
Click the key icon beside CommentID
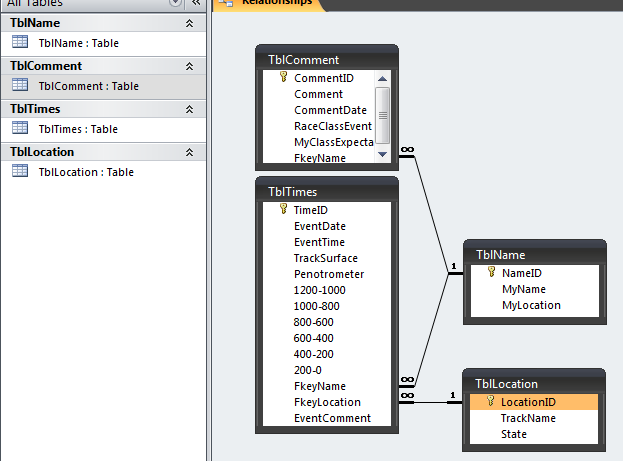[x=283, y=77]
